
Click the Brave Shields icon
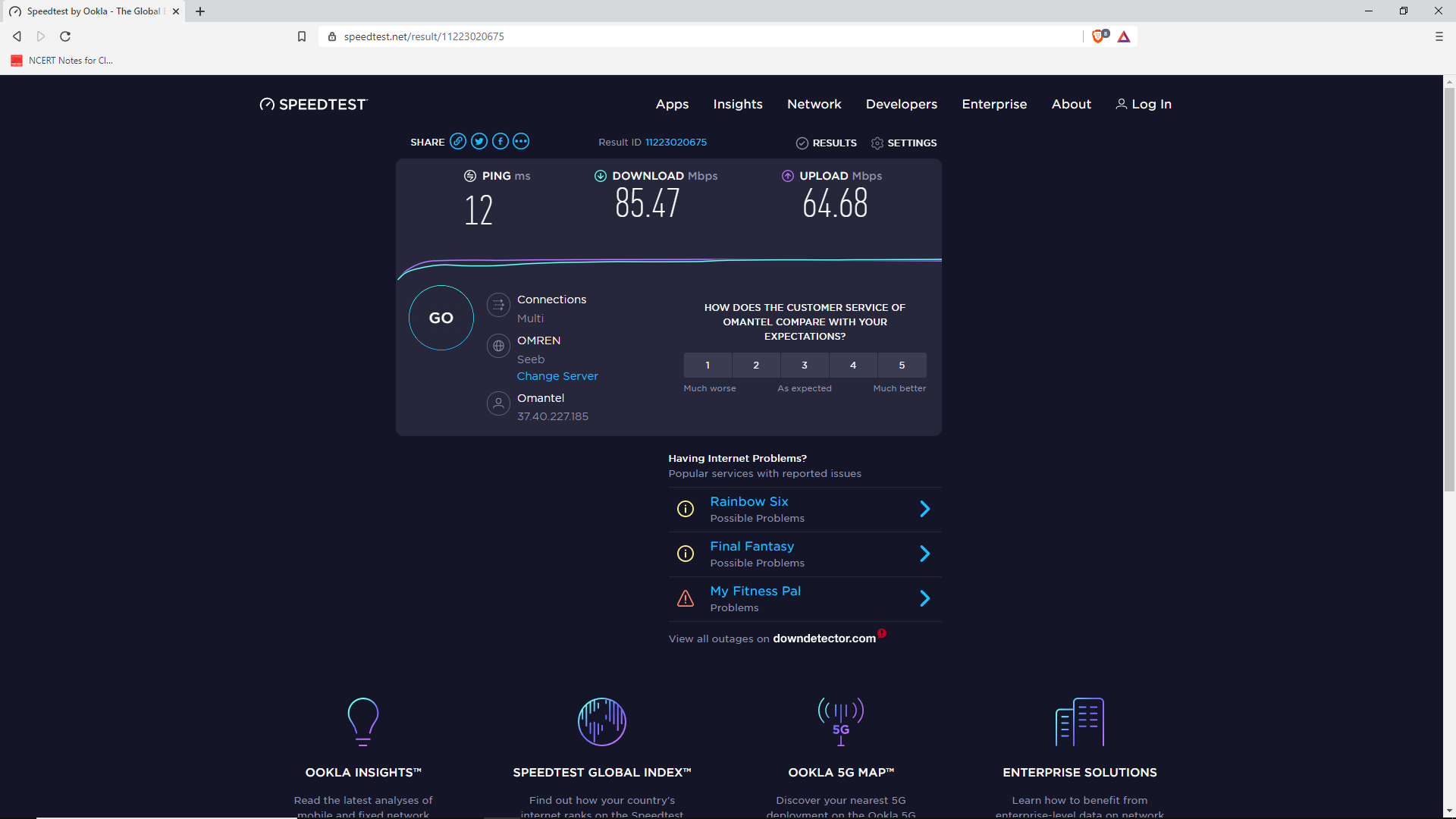coord(1100,36)
